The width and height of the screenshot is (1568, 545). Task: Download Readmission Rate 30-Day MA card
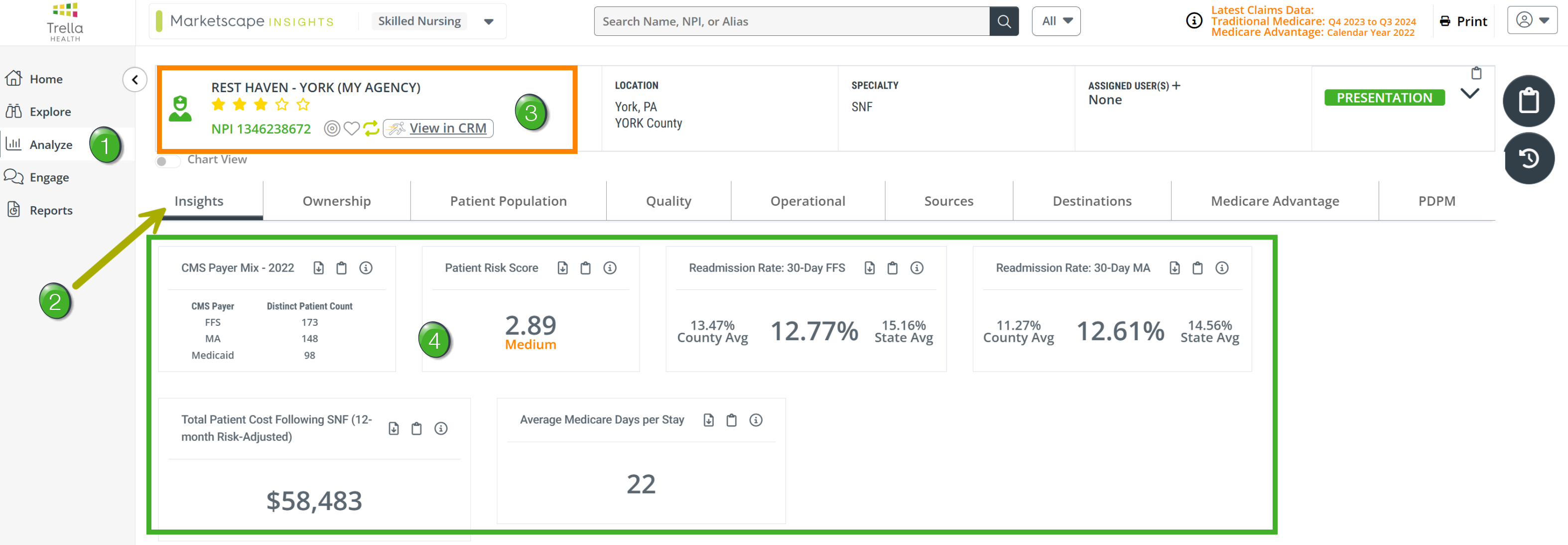coord(1174,268)
